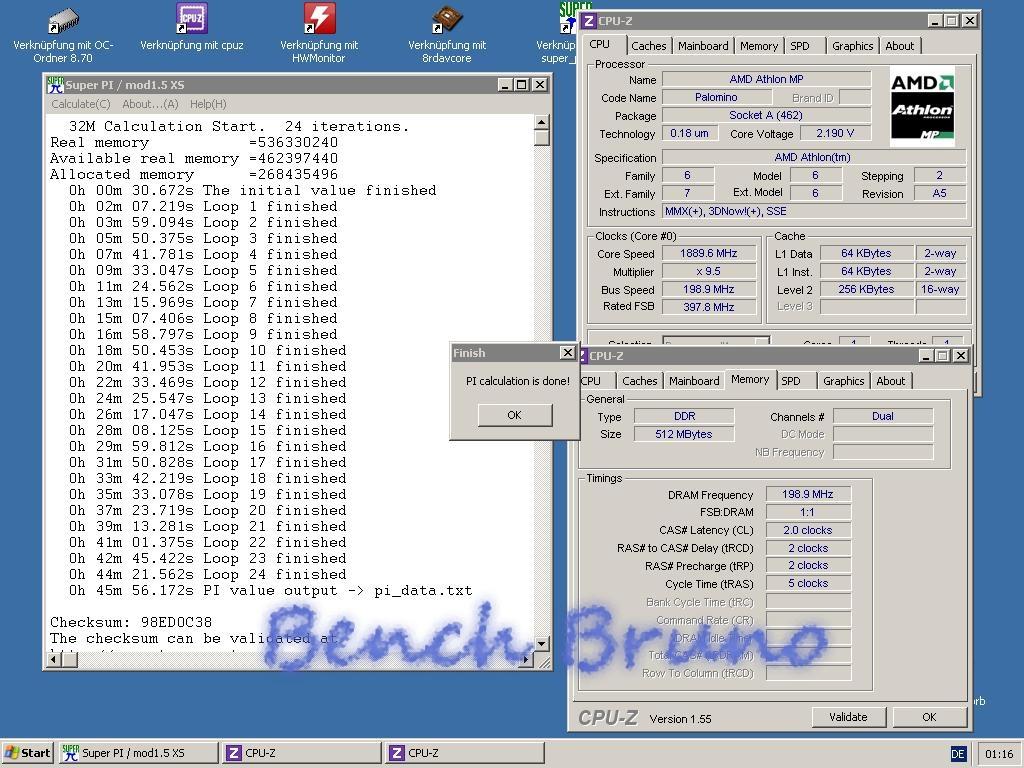Click the Level 2 cache 256 KBytes value
The height and width of the screenshot is (768, 1024).
click(x=866, y=289)
